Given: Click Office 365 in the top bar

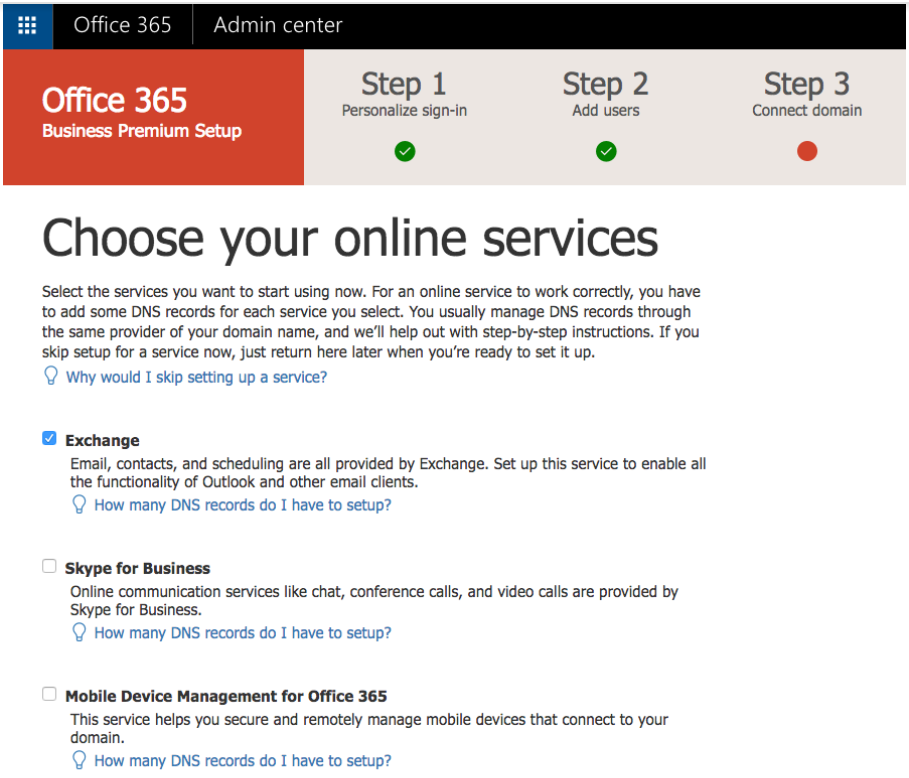Looking at the screenshot, I should [122, 25].
